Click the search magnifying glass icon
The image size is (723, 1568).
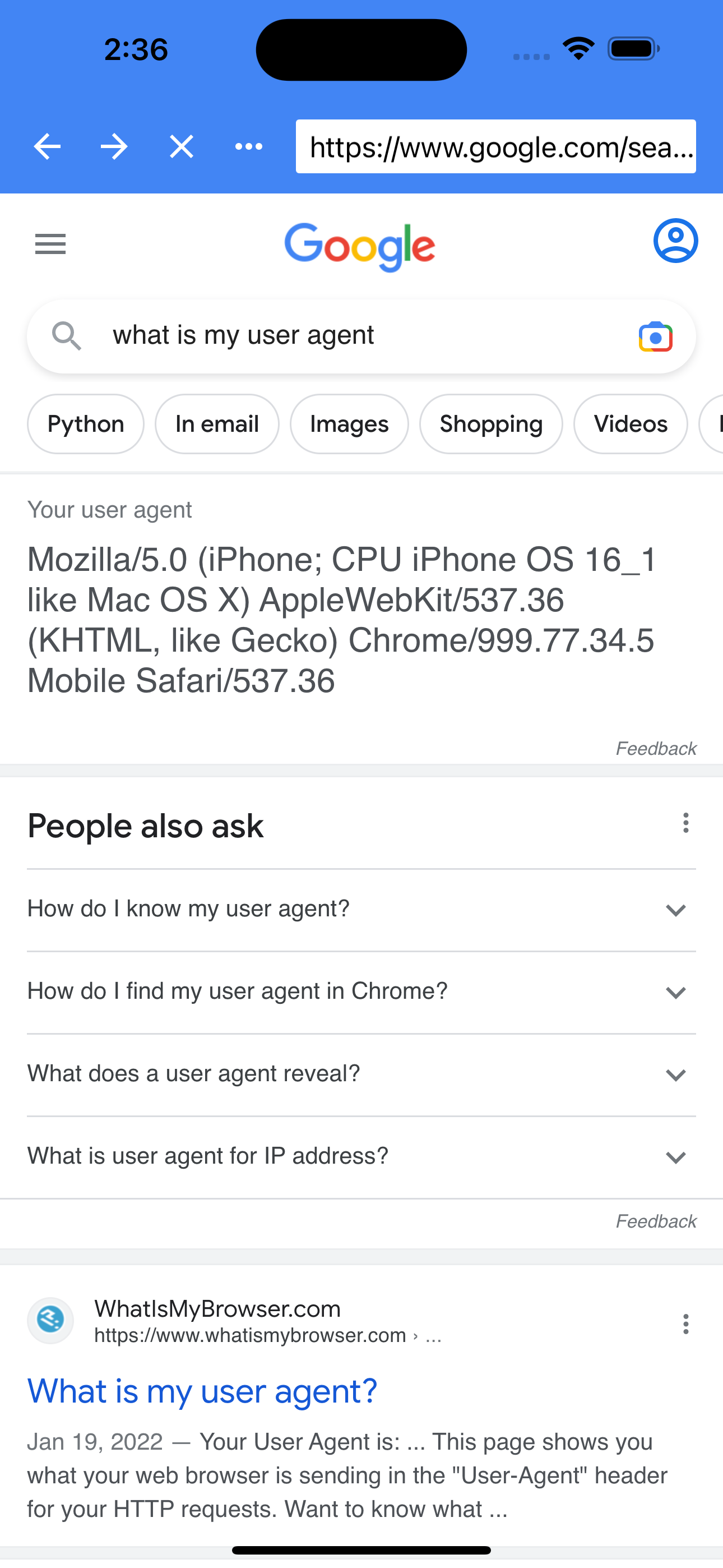(x=67, y=336)
